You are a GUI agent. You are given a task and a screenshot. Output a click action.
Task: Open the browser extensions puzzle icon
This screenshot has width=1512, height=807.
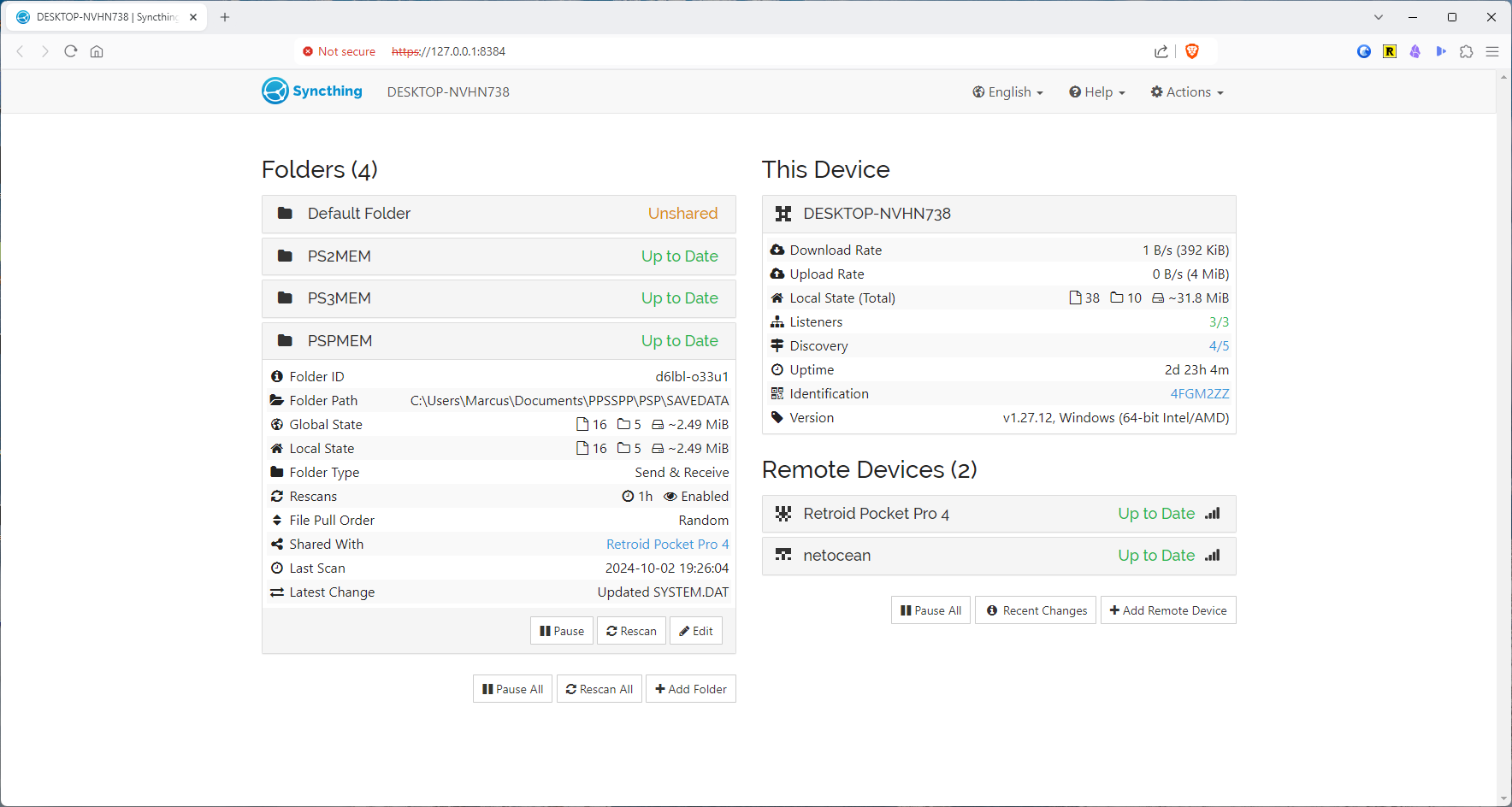point(1467,51)
